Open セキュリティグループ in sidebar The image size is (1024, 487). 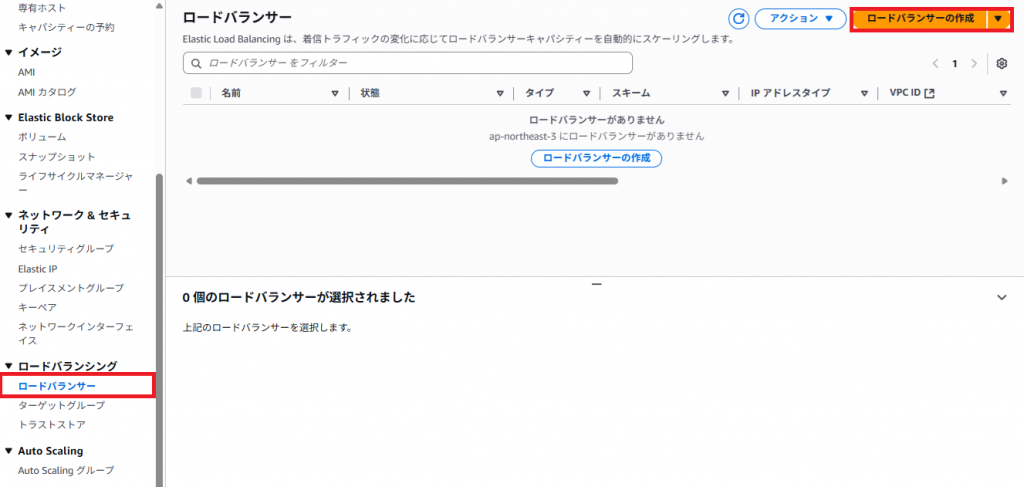[66, 249]
